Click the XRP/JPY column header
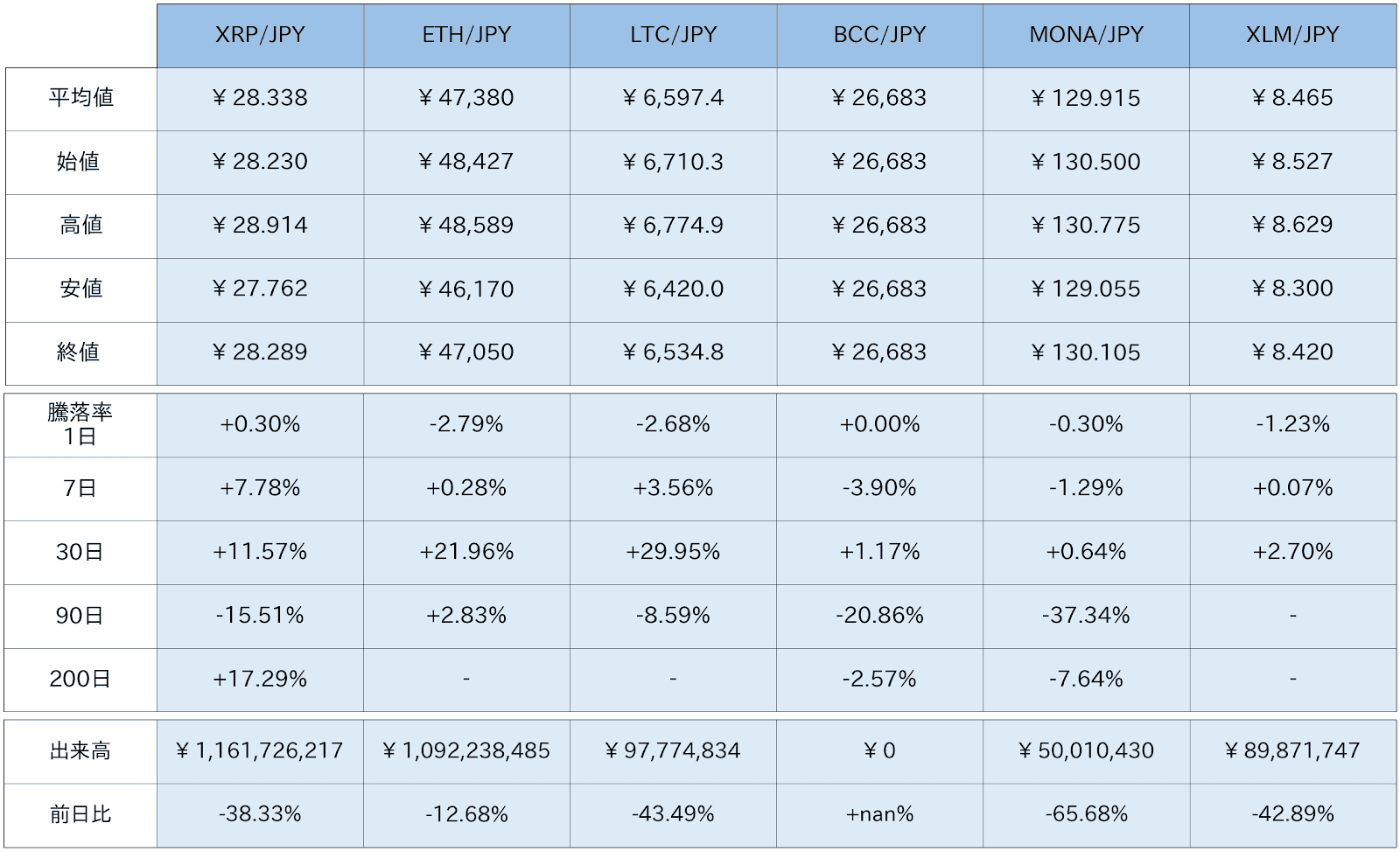The height and width of the screenshot is (851, 1400). click(x=260, y=35)
